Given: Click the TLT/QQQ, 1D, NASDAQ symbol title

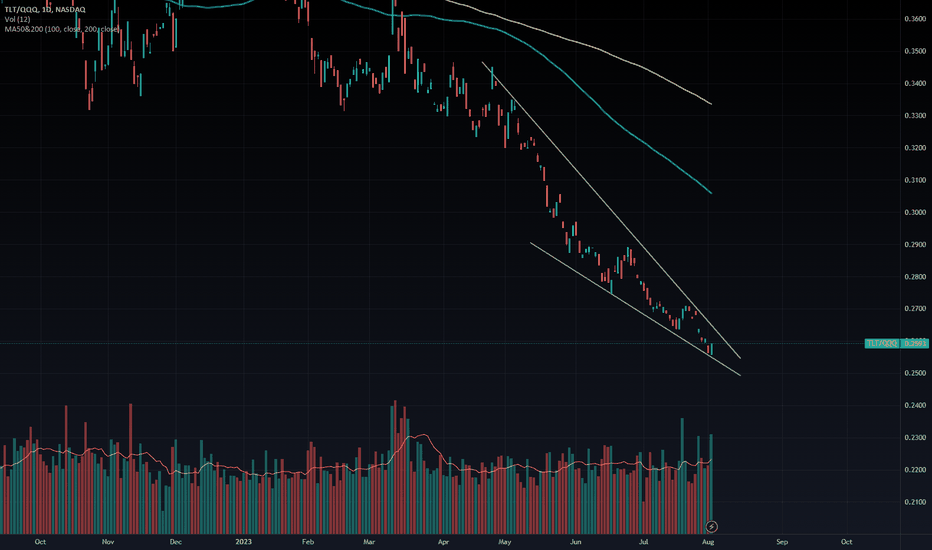Looking at the screenshot, I should 45,10.
